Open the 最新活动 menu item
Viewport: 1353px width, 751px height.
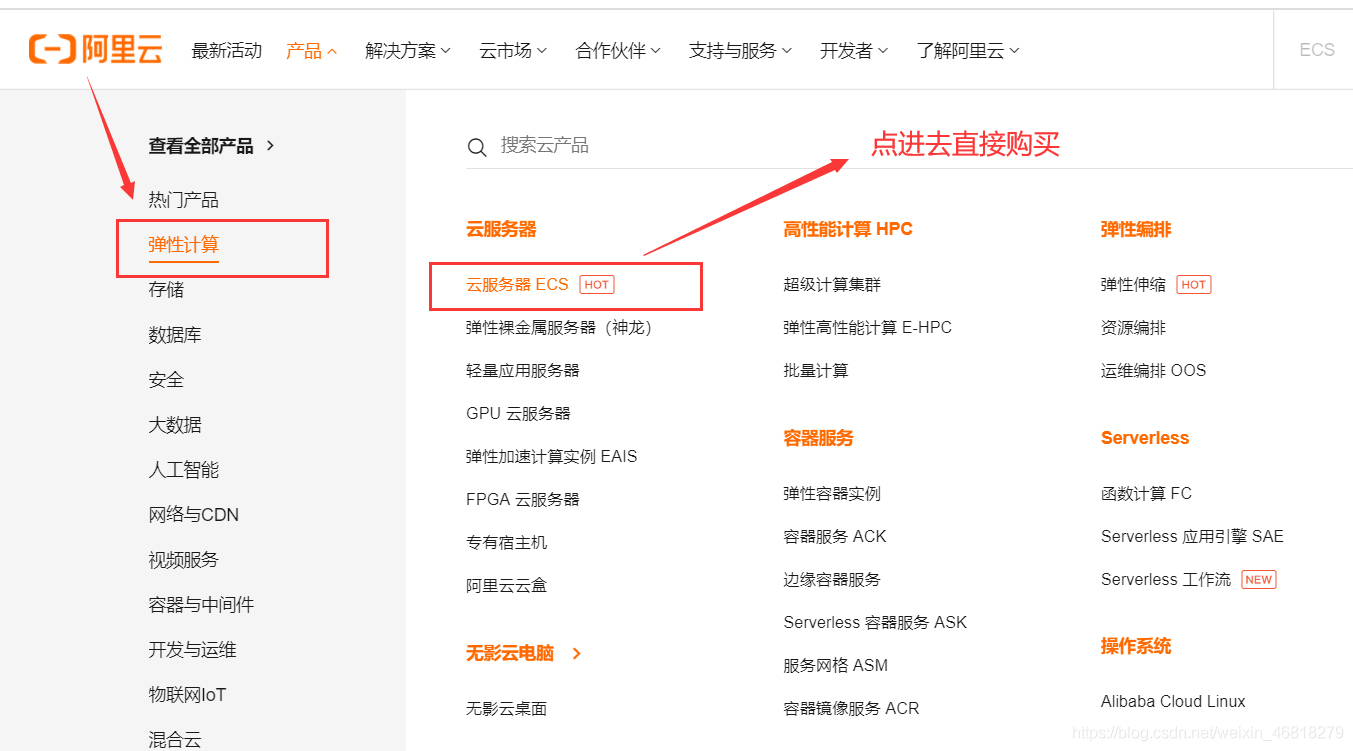coord(227,51)
